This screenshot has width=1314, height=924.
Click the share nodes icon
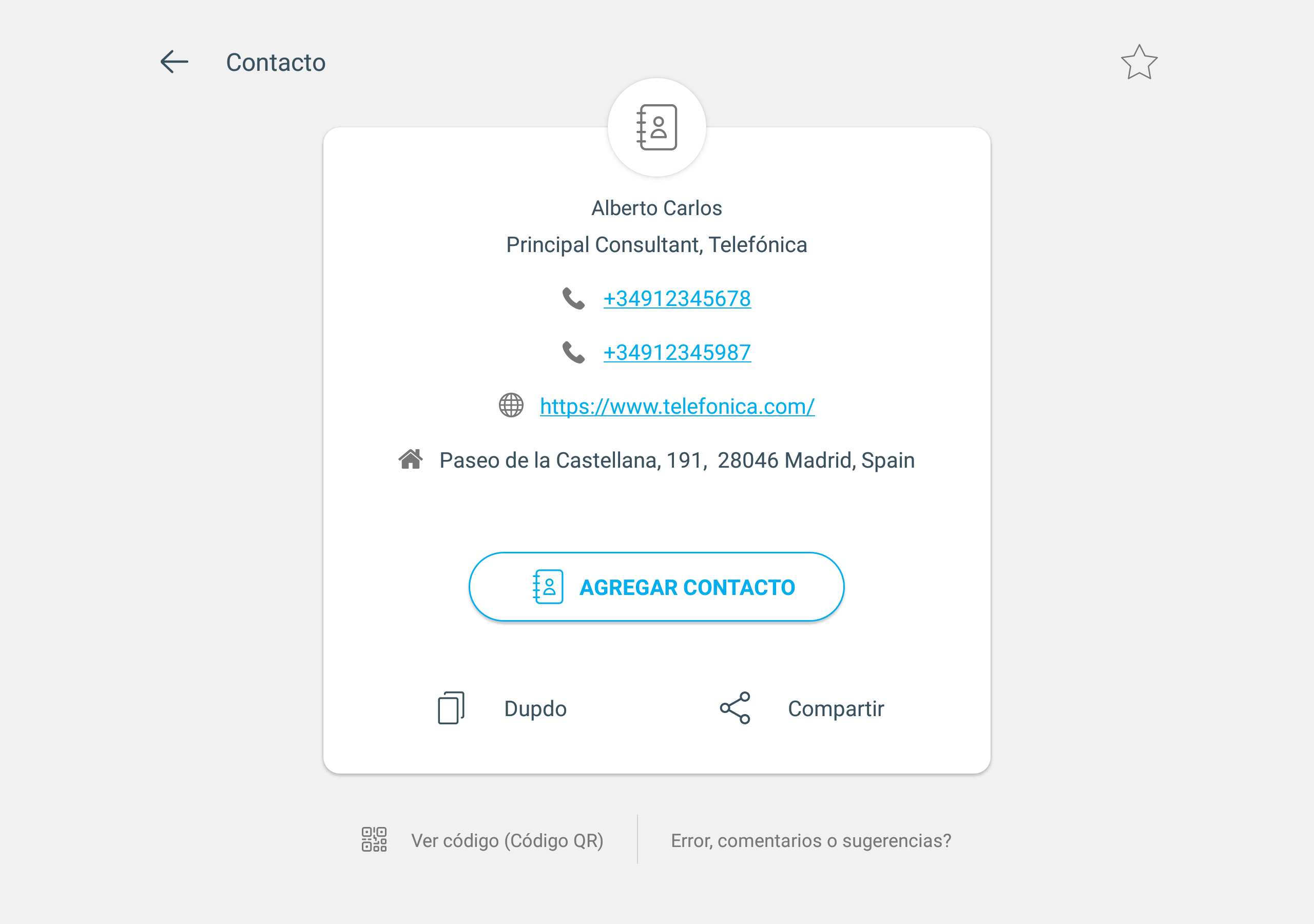point(735,708)
